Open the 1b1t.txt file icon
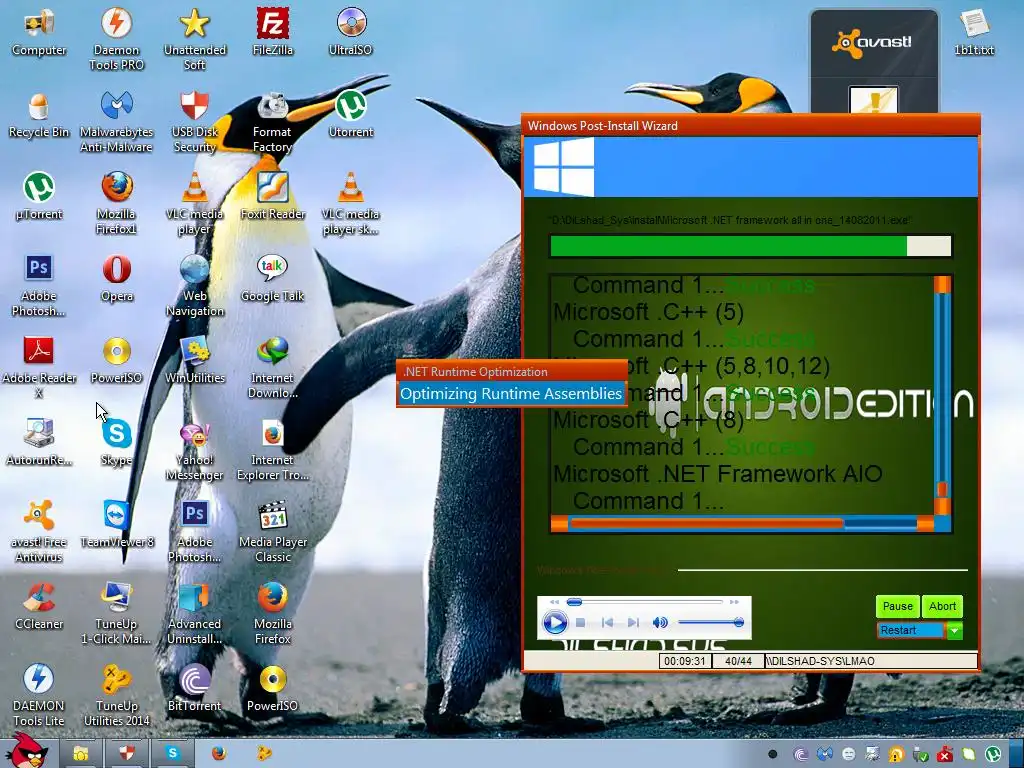Screen dimensions: 1024x768 (974, 33)
